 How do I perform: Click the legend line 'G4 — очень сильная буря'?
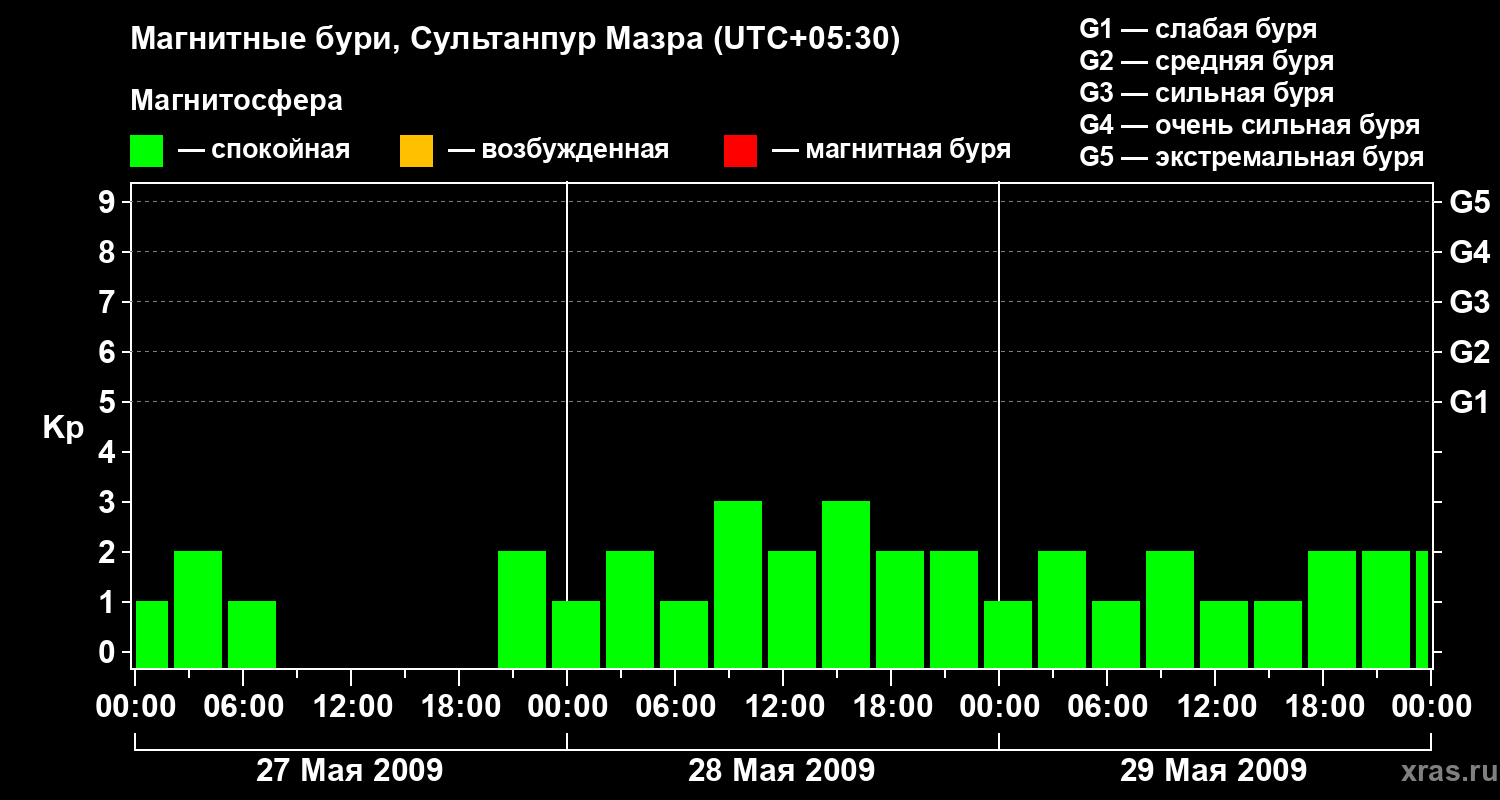[1250, 125]
